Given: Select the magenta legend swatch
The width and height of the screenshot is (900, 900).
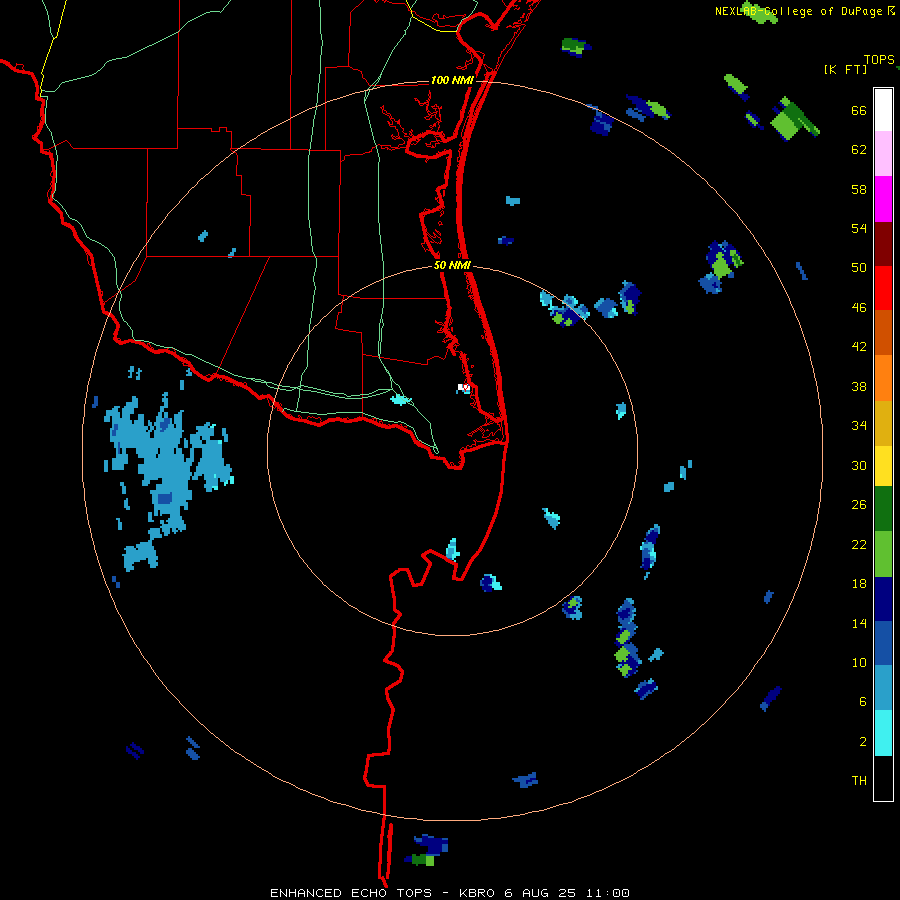Looking at the screenshot, I should coord(883,199).
